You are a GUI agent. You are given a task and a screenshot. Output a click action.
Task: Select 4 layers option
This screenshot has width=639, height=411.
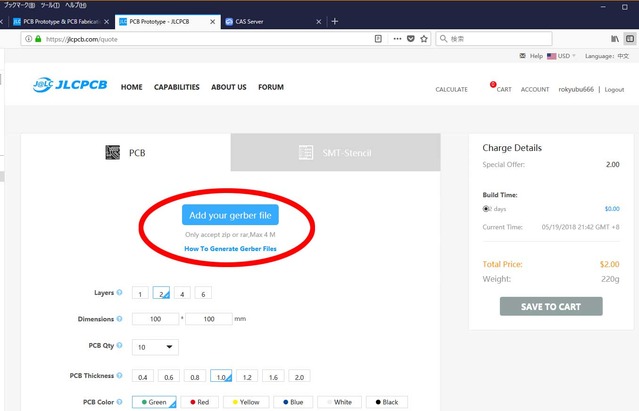pyautogui.click(x=182, y=293)
